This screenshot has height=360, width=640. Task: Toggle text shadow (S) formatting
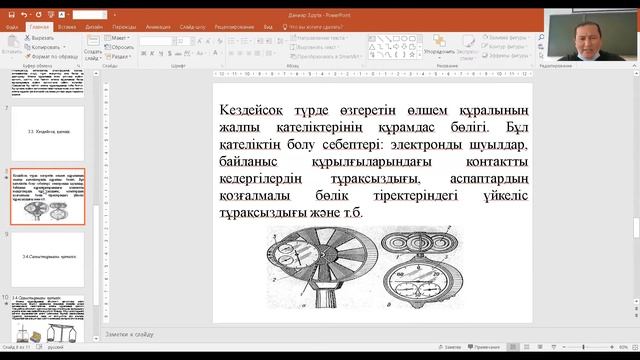(169, 53)
